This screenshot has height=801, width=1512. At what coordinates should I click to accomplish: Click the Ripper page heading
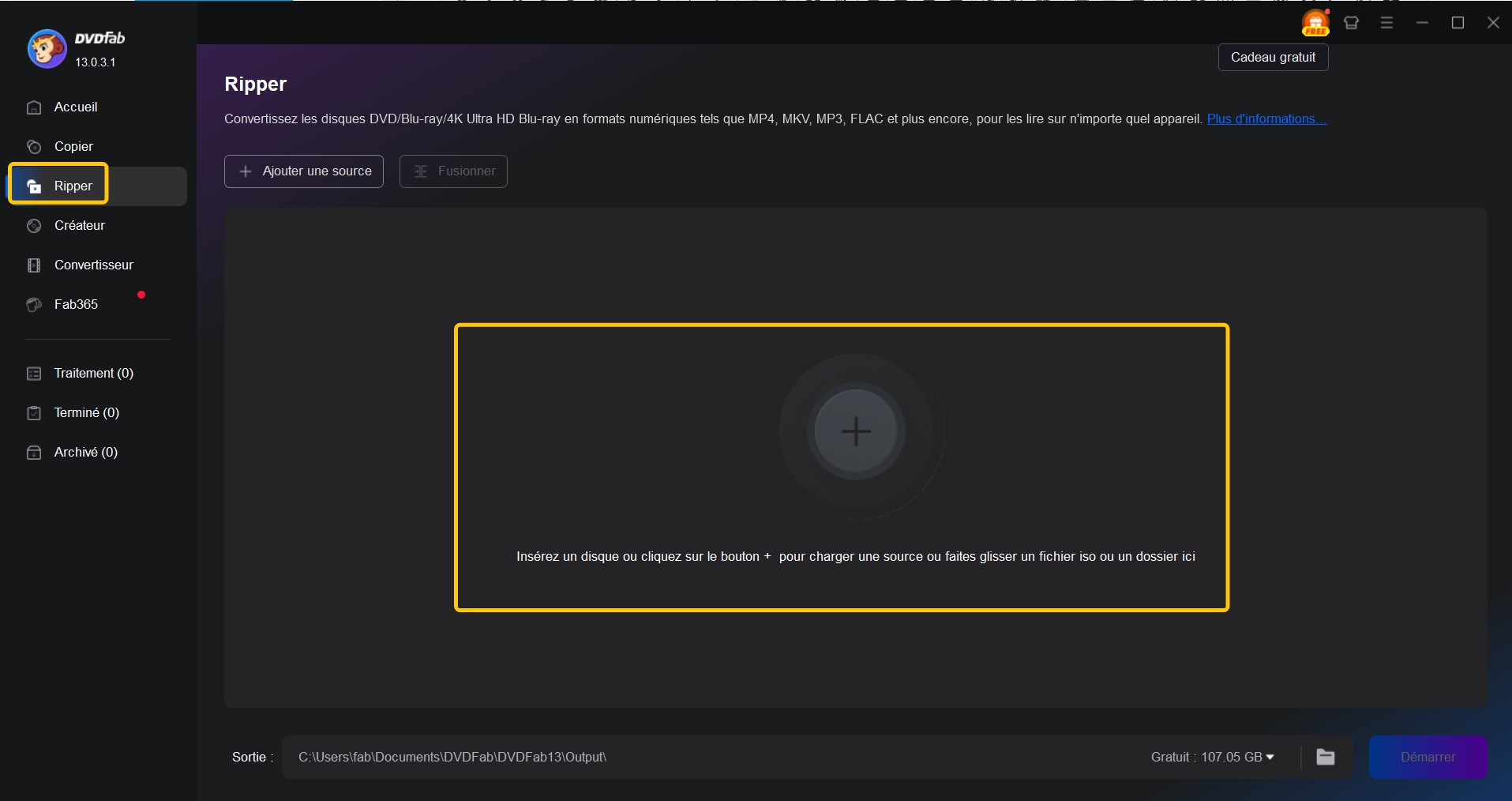tap(255, 84)
